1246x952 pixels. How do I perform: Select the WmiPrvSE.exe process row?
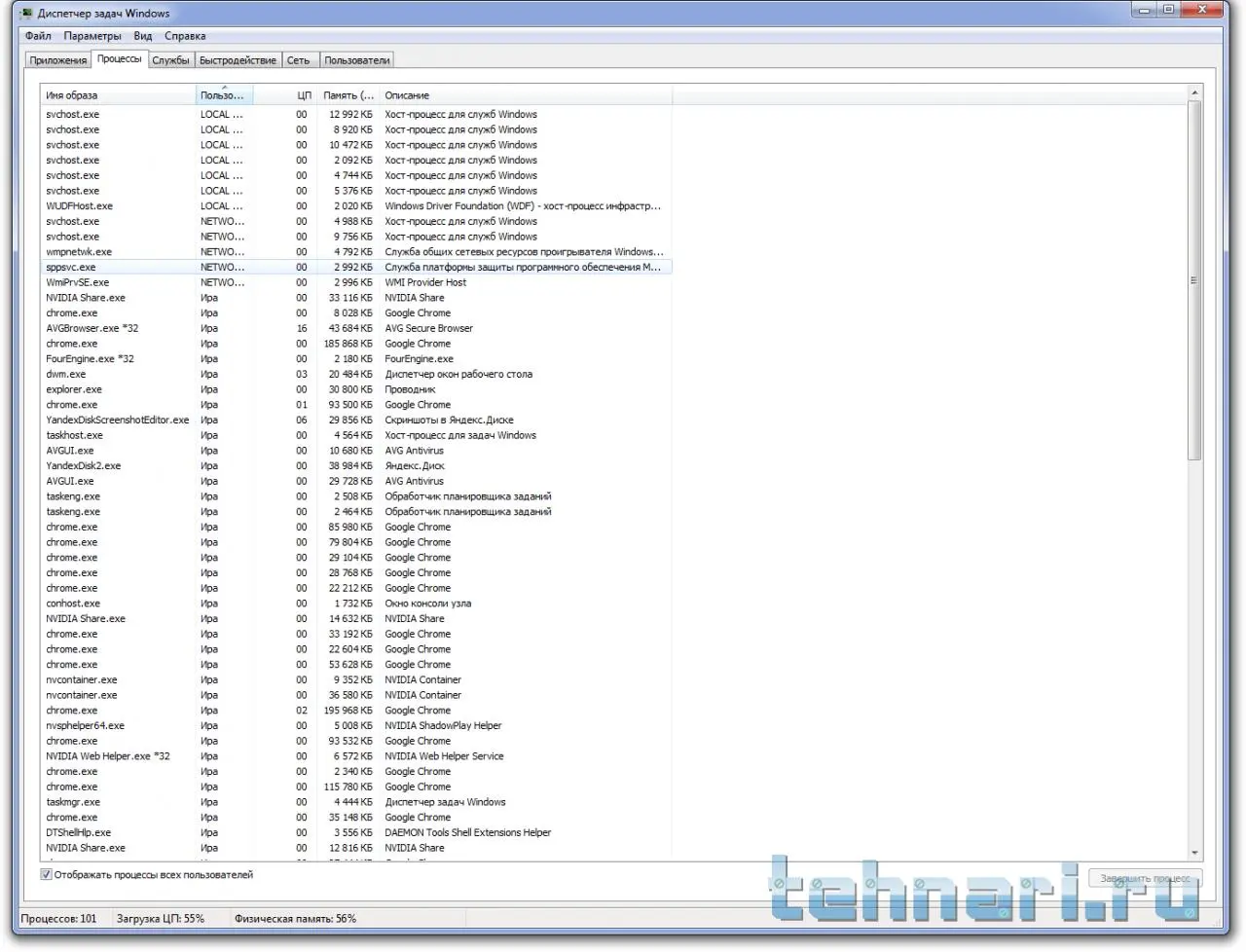pos(356,282)
